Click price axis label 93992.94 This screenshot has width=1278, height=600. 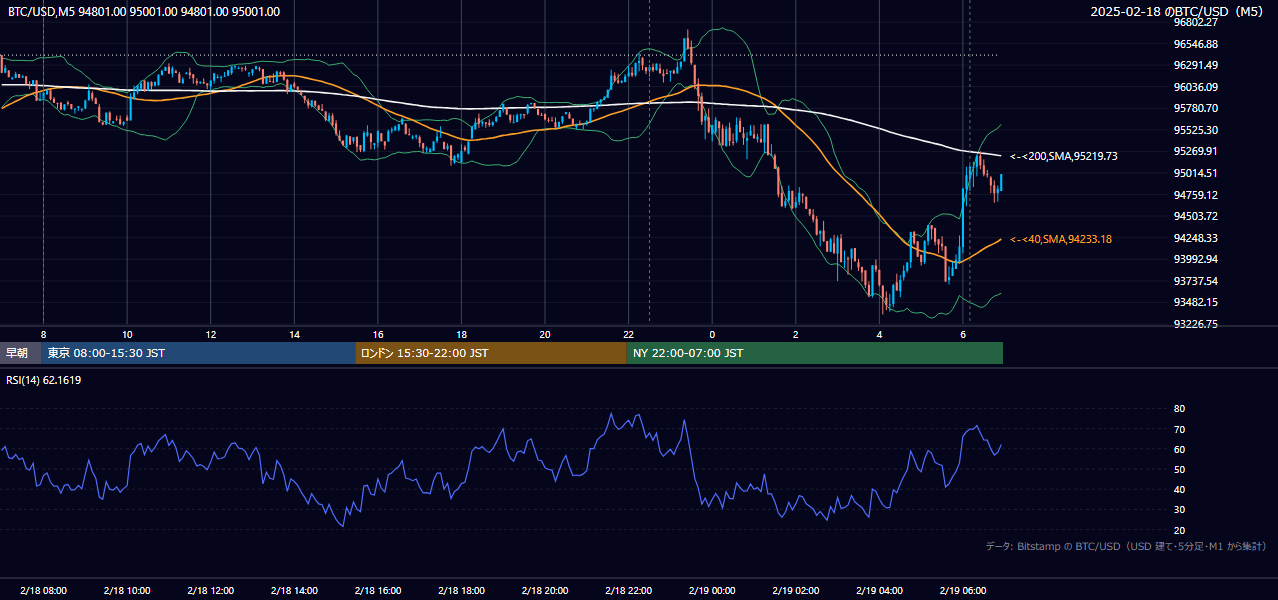[x=1196, y=259]
